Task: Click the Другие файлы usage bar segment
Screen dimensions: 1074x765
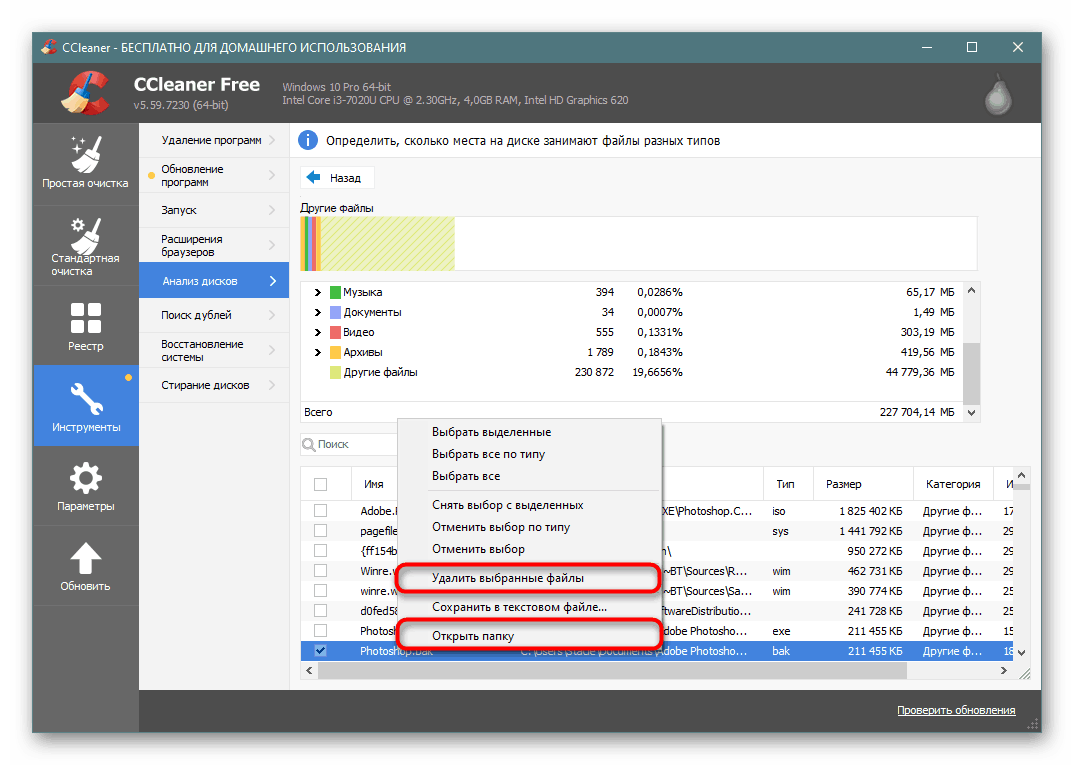Action: pos(388,243)
